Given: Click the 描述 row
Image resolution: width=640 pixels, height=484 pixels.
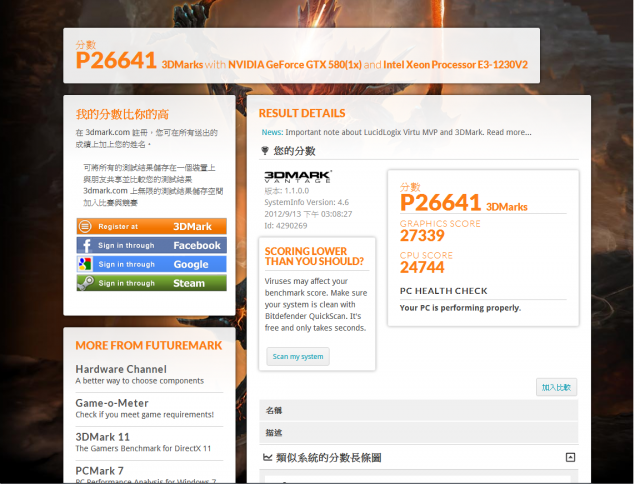Looking at the screenshot, I should pos(418,433).
